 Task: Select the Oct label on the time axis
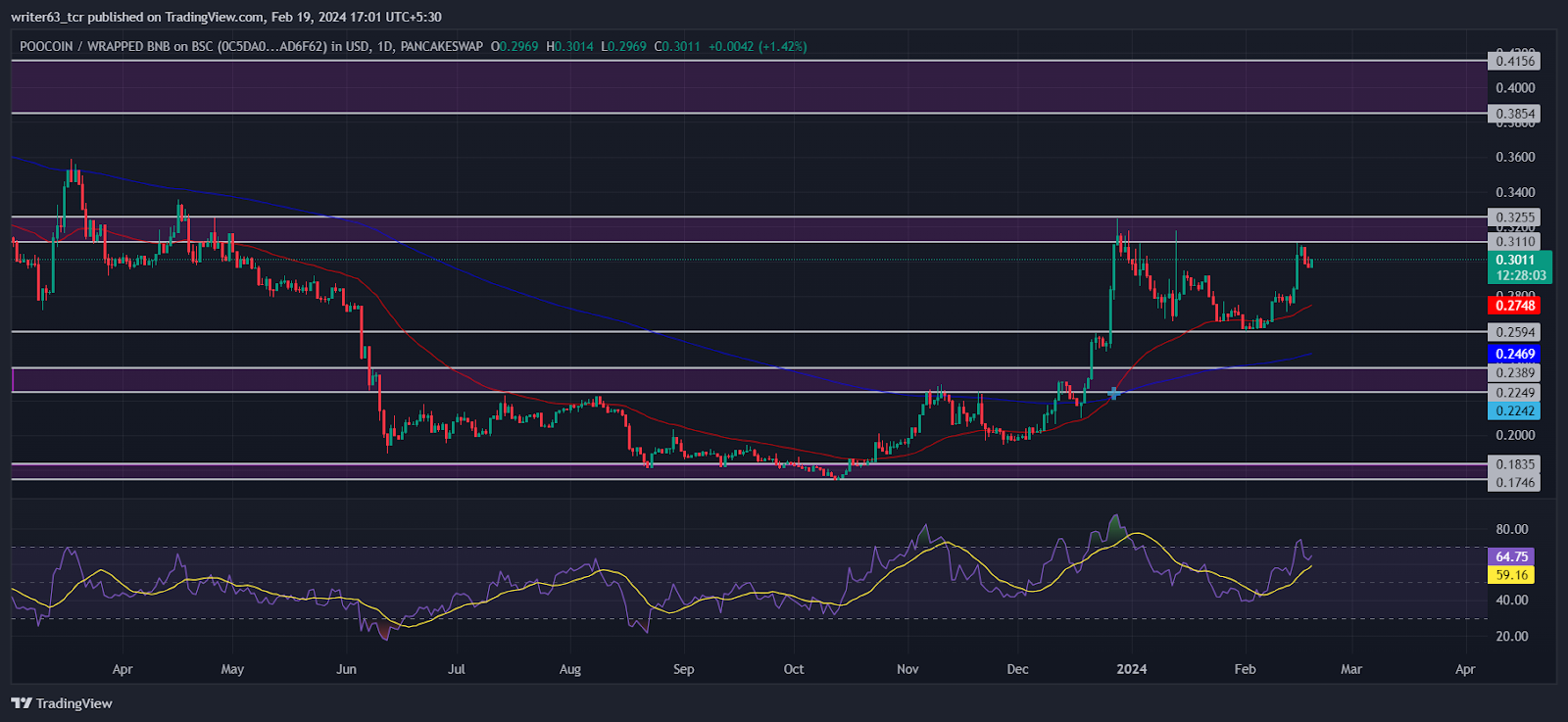[x=794, y=669]
